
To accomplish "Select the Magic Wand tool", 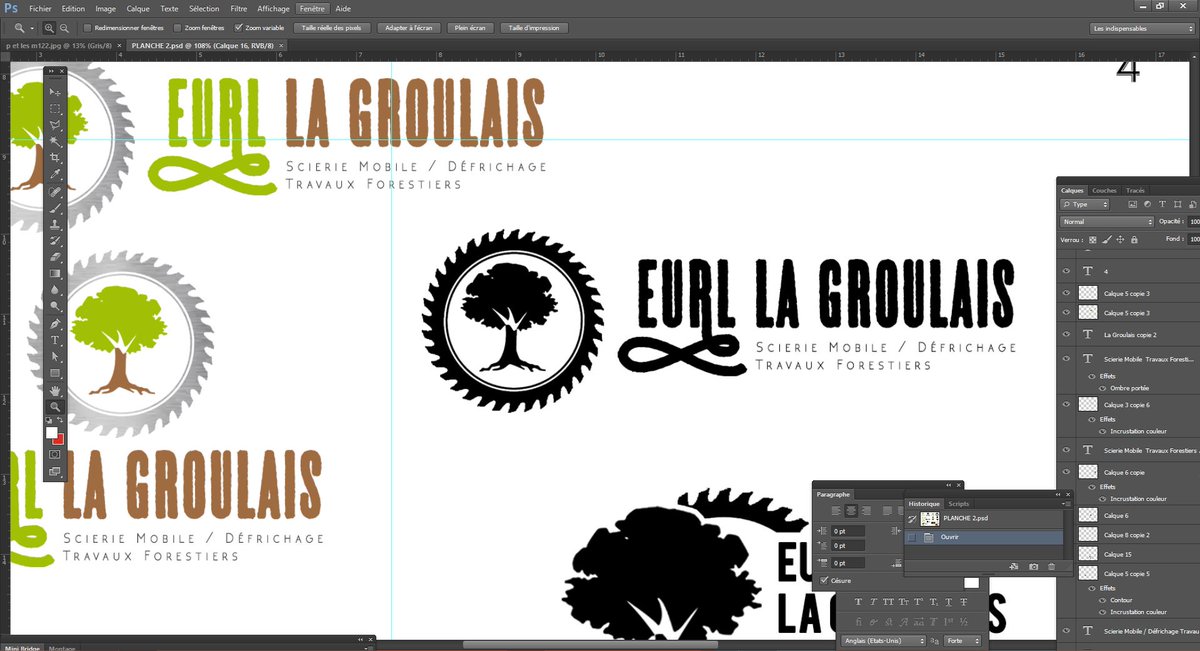I will pyautogui.click(x=55, y=142).
